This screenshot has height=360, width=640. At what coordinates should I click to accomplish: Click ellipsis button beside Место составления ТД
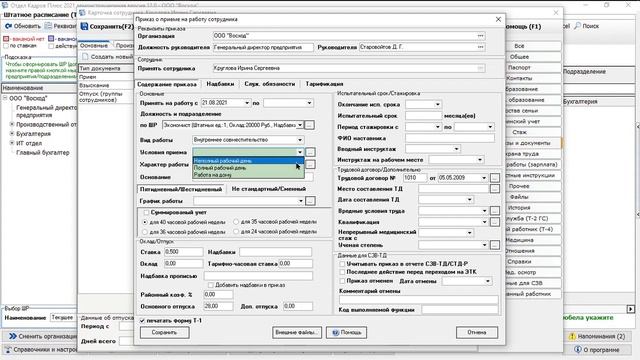coord(495,189)
